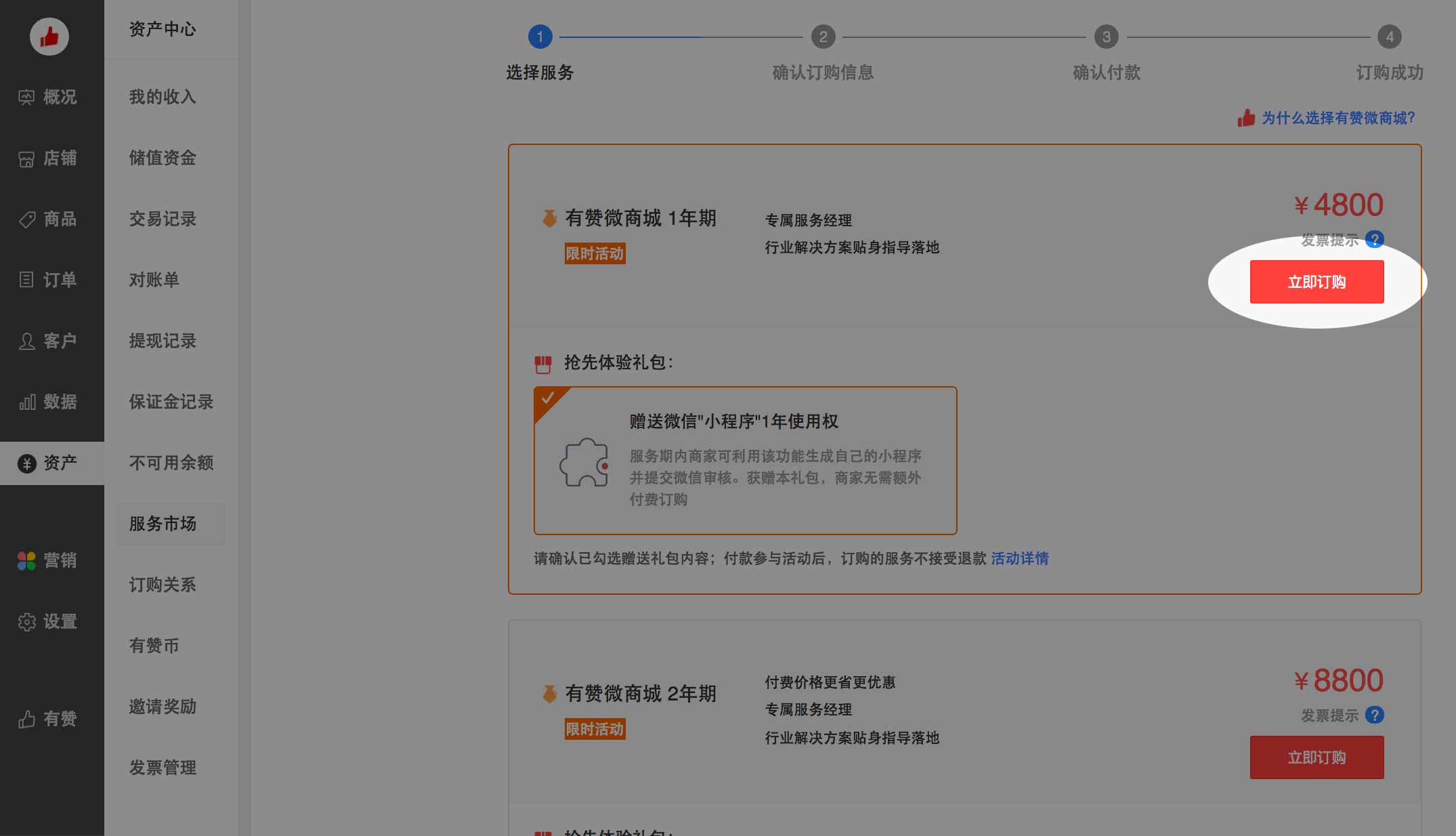Go to 提现记录 page
The width and height of the screenshot is (1456, 836).
click(163, 341)
